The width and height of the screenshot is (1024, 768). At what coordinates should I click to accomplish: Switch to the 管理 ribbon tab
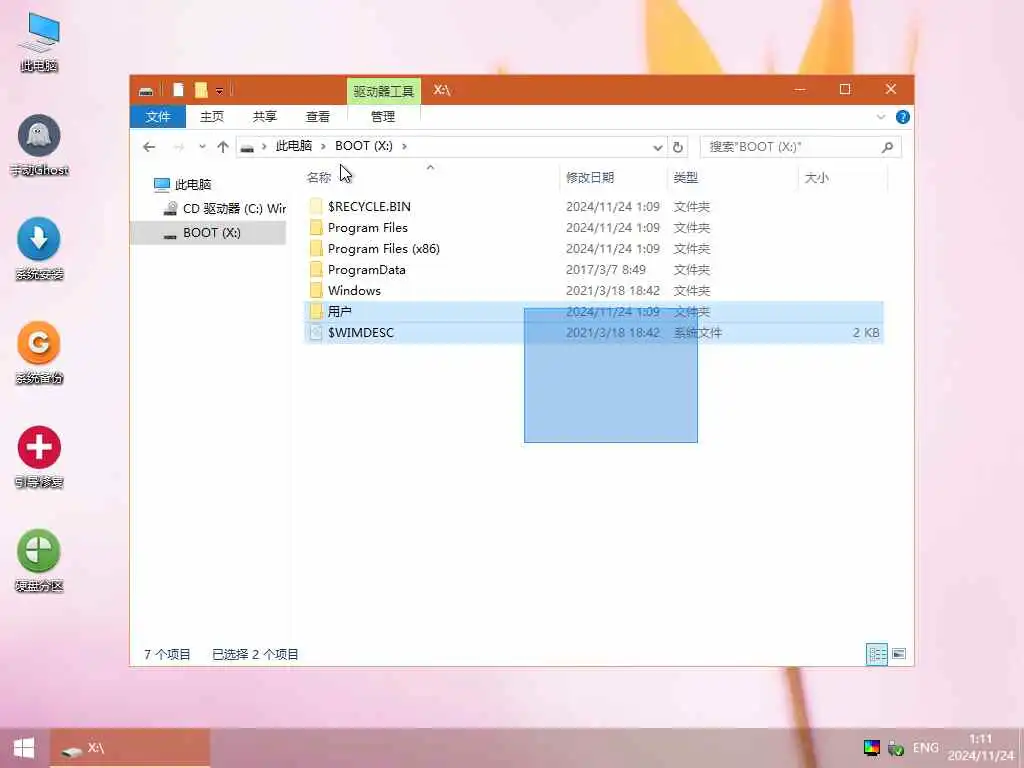click(383, 117)
